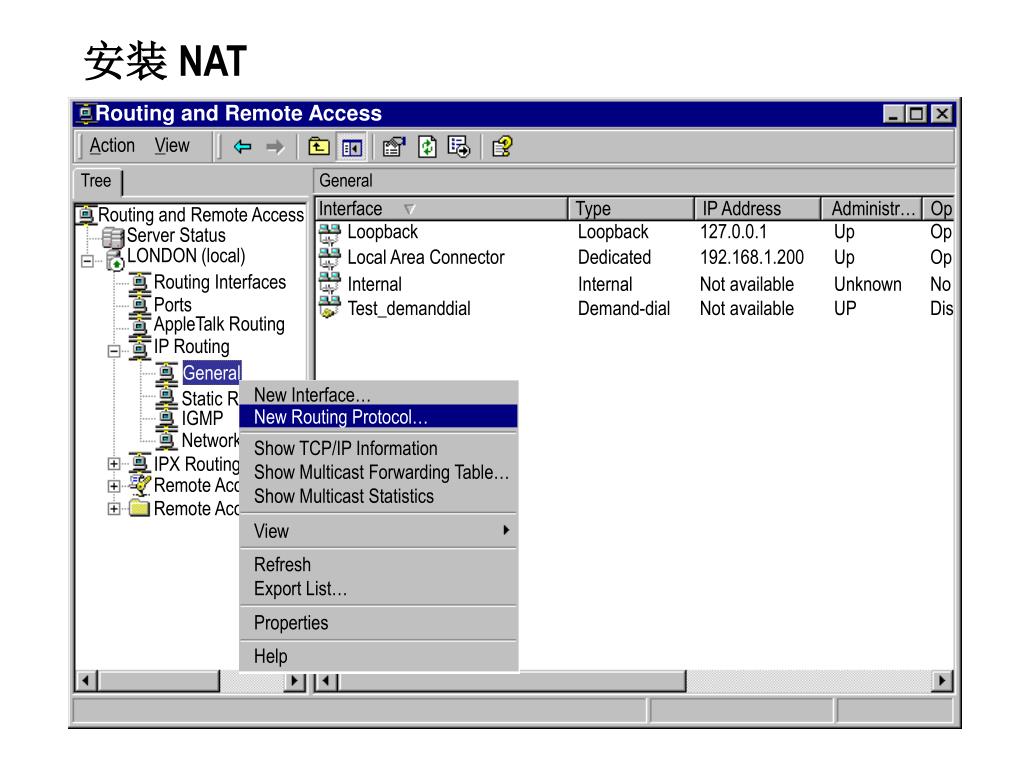
Task: Click the Help toolbar icon
Action: coord(502,146)
